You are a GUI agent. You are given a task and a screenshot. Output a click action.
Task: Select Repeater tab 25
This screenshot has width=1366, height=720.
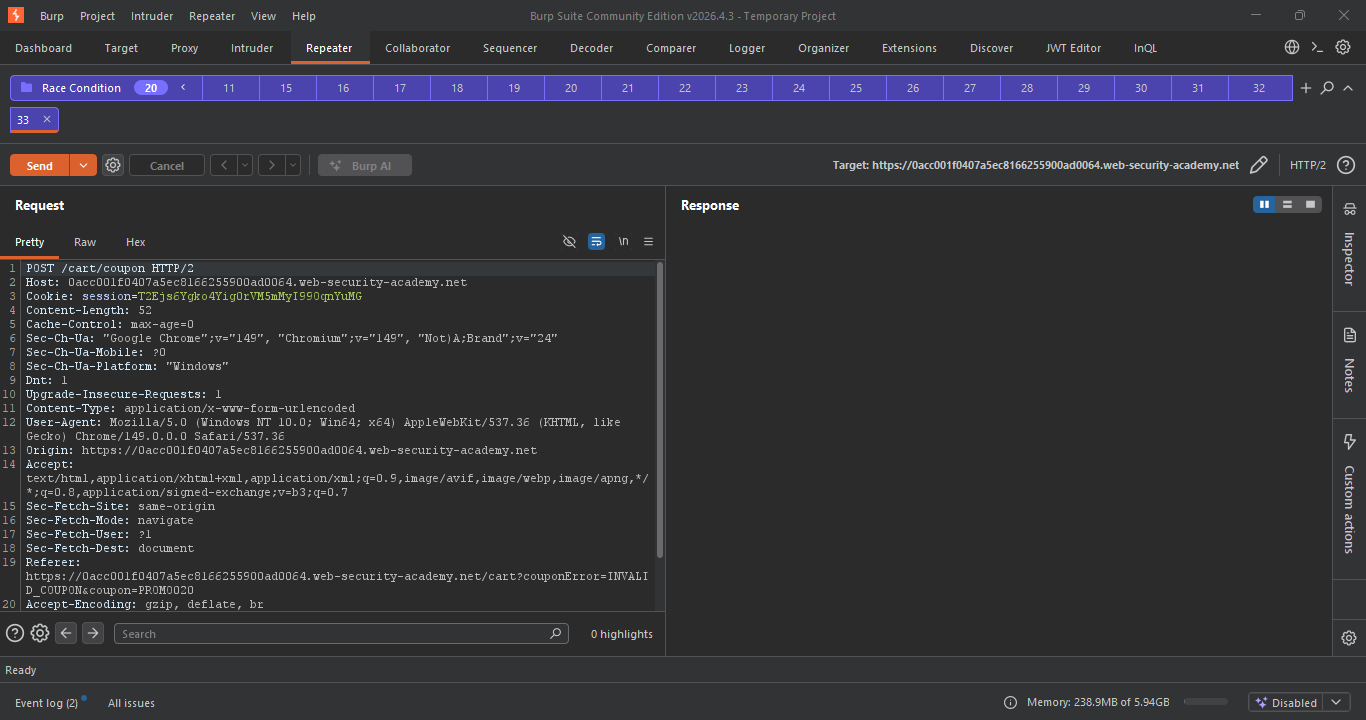tap(856, 88)
